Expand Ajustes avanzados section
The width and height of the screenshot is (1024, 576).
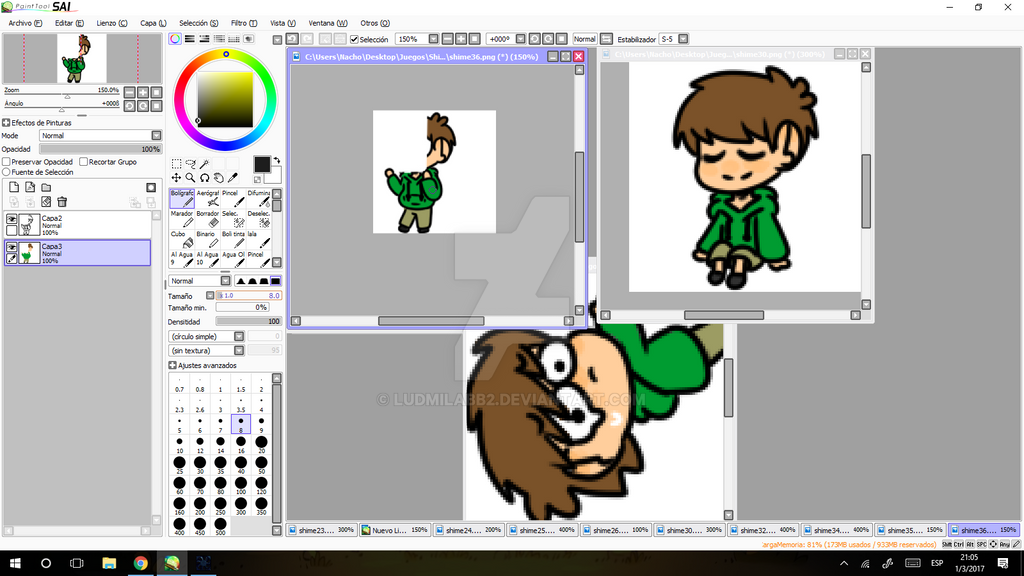click(x=172, y=366)
